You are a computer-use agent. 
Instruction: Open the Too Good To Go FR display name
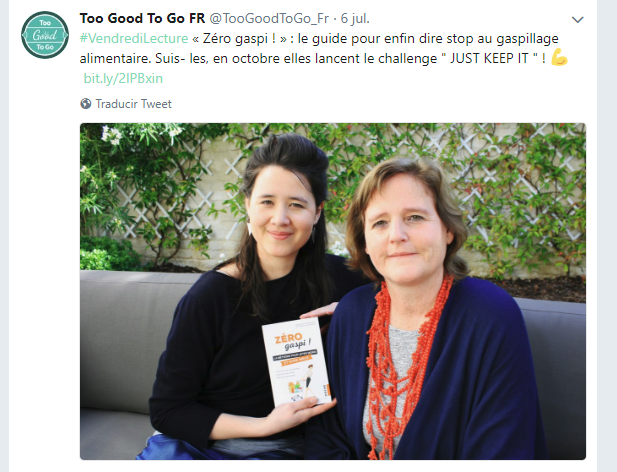(x=142, y=18)
